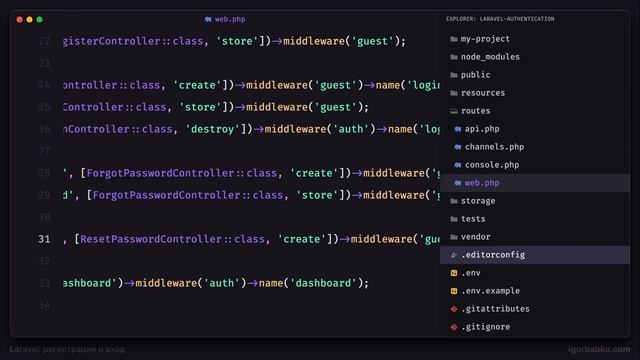The image size is (640, 360).
Task: Click the red close window button
Action: 20,19
